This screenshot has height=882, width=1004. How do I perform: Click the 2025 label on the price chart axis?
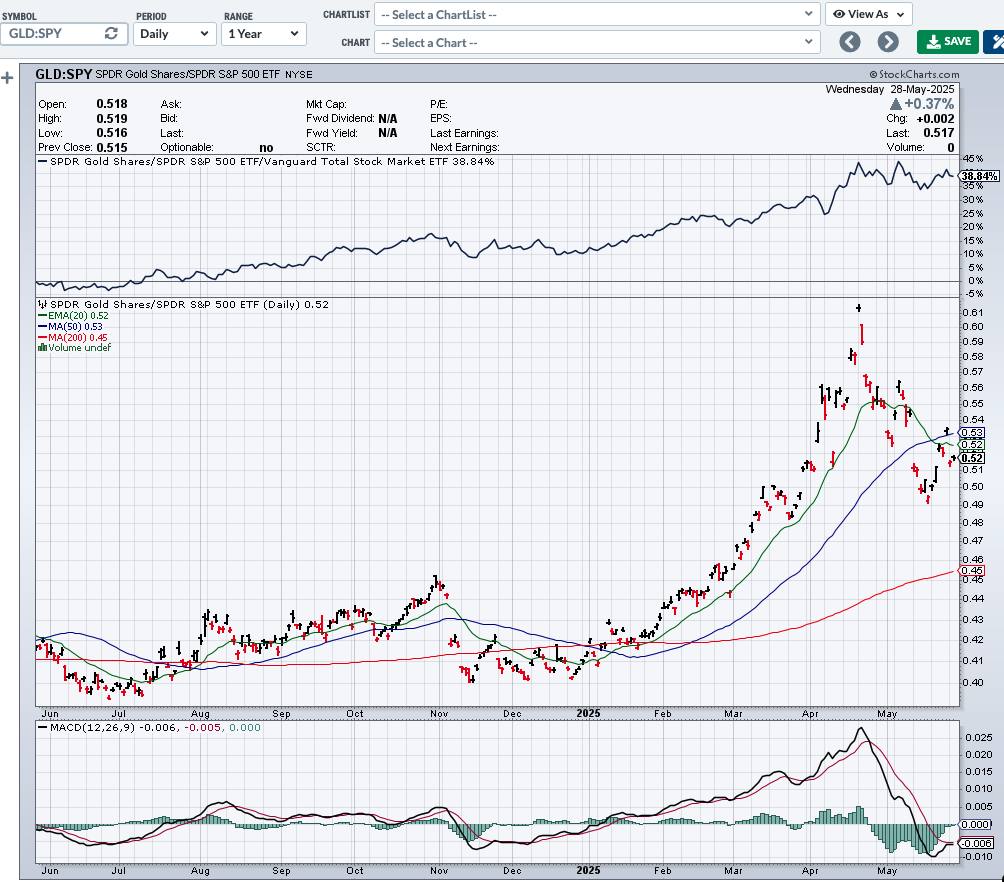click(588, 713)
